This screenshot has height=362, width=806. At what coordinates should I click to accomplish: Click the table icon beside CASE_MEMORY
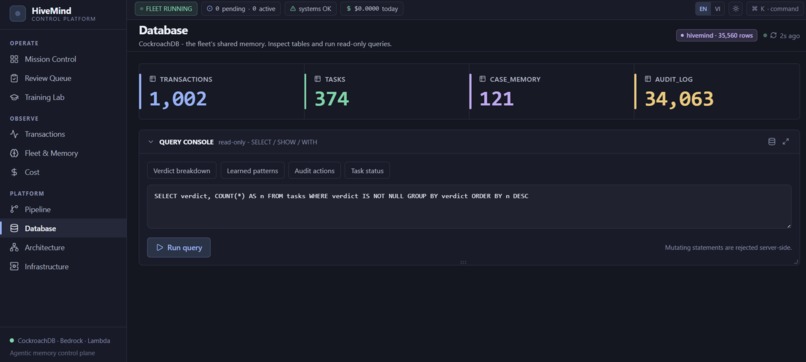482,79
